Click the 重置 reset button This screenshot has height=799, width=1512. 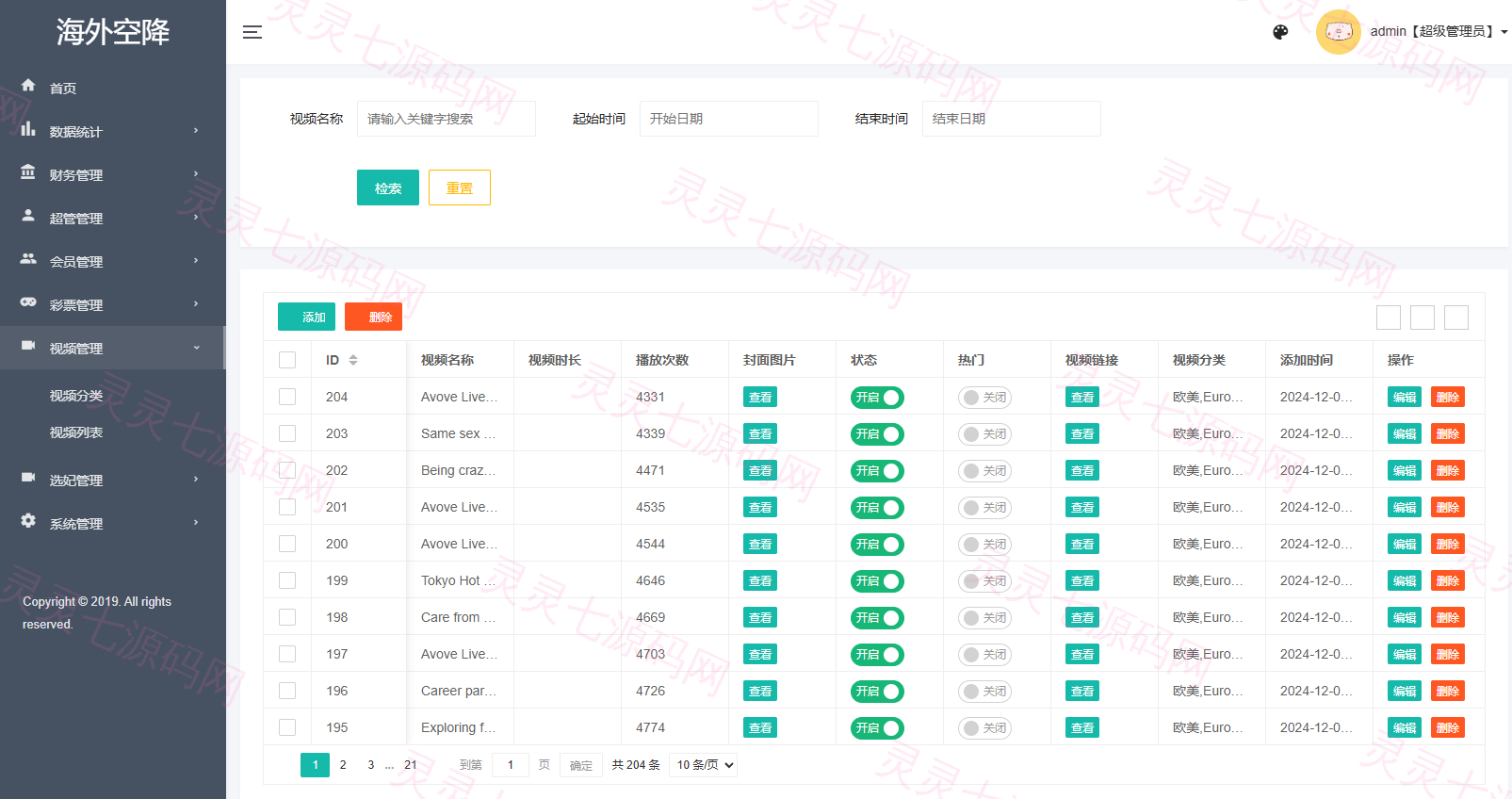point(460,188)
